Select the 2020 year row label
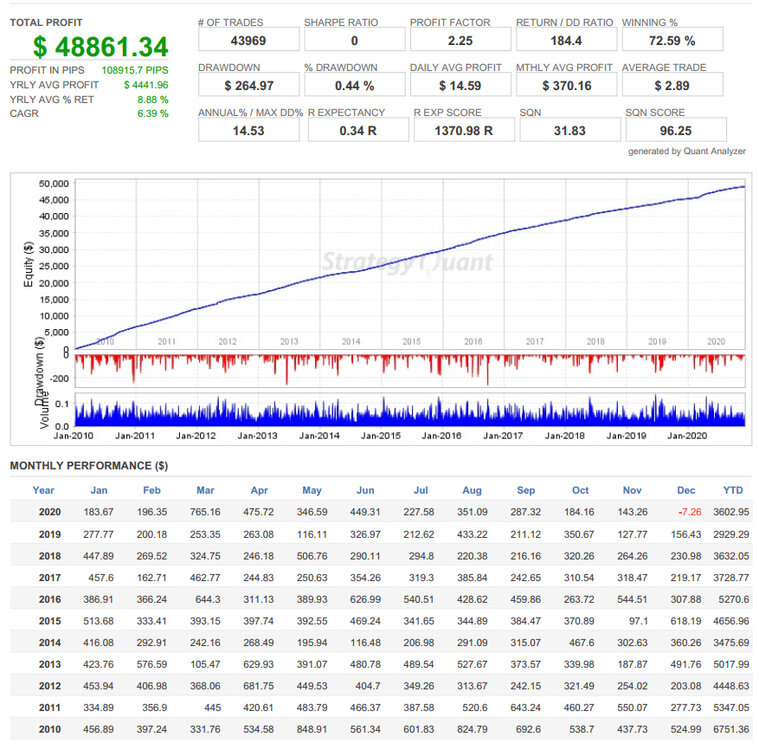This screenshot has width=759, height=750. point(50,512)
